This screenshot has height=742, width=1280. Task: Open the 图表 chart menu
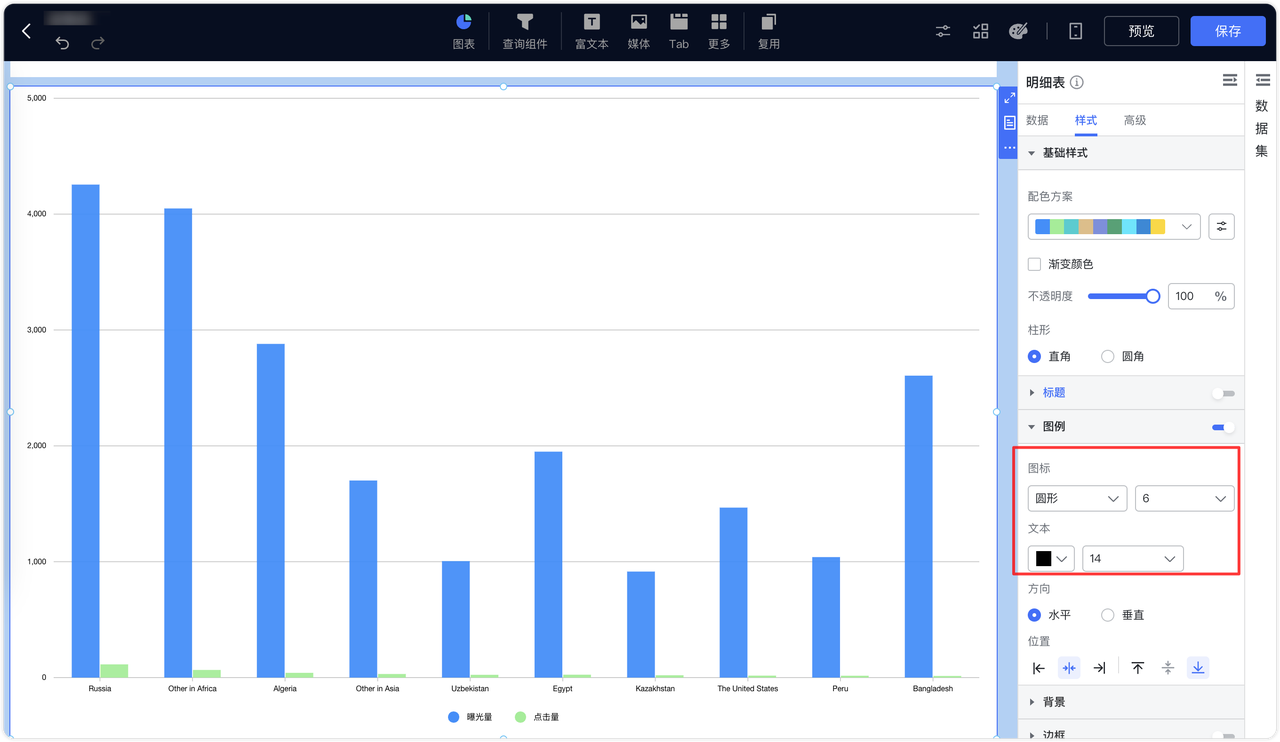464,32
